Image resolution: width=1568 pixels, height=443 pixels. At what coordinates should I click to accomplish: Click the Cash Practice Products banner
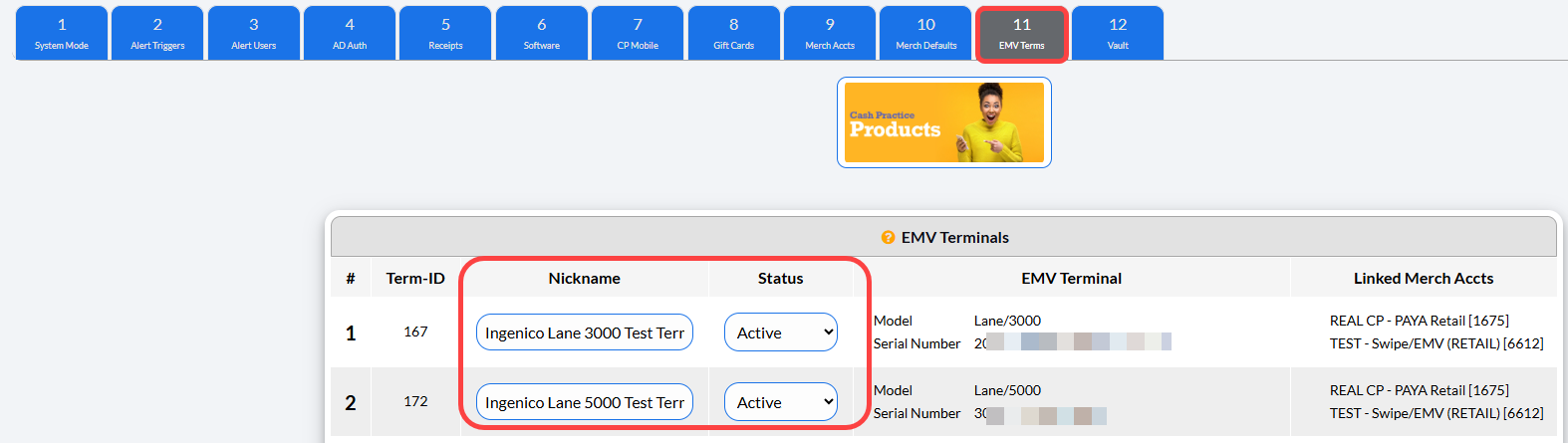coord(944,122)
